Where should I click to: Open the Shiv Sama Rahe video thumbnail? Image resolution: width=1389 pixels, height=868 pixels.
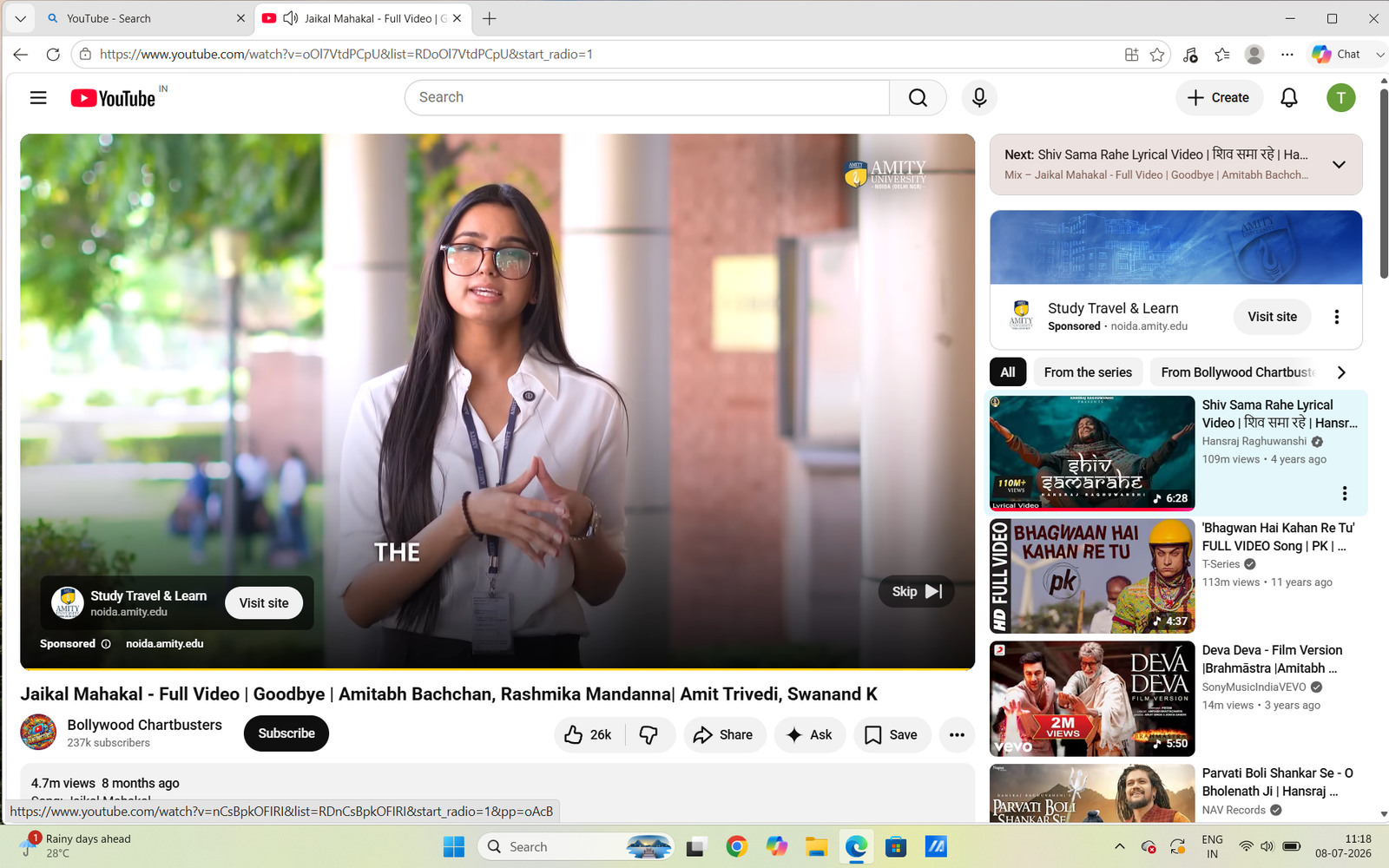pos(1092,453)
